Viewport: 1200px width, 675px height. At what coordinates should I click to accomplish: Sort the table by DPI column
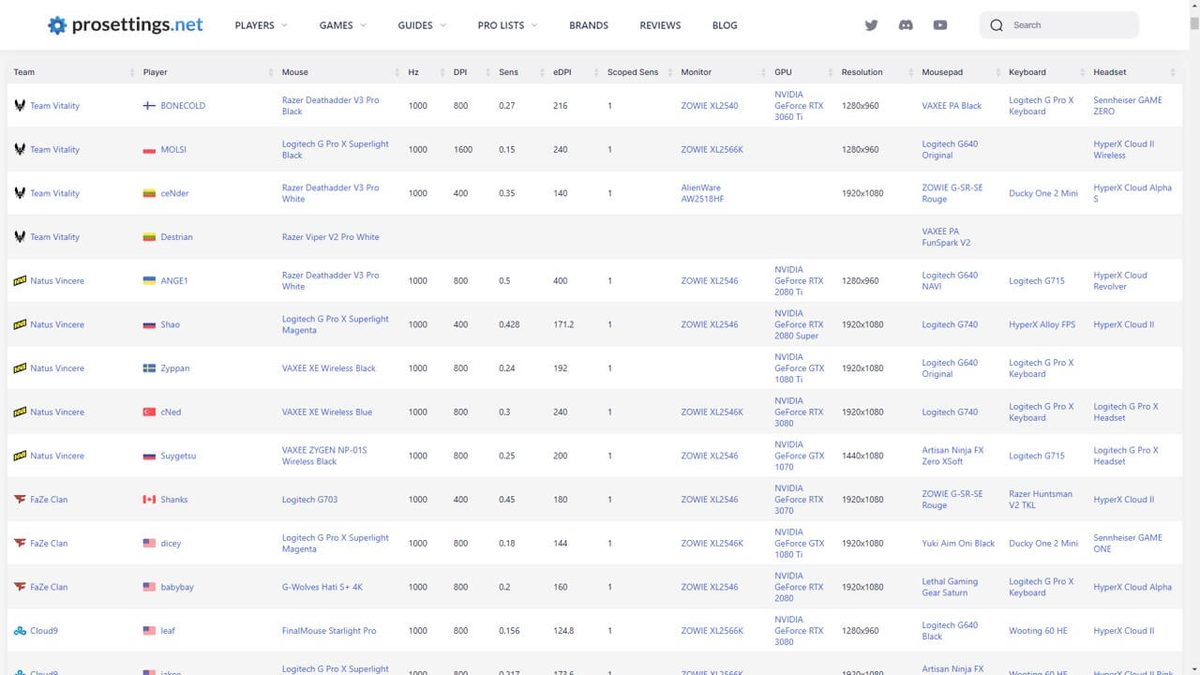[x=469, y=72]
